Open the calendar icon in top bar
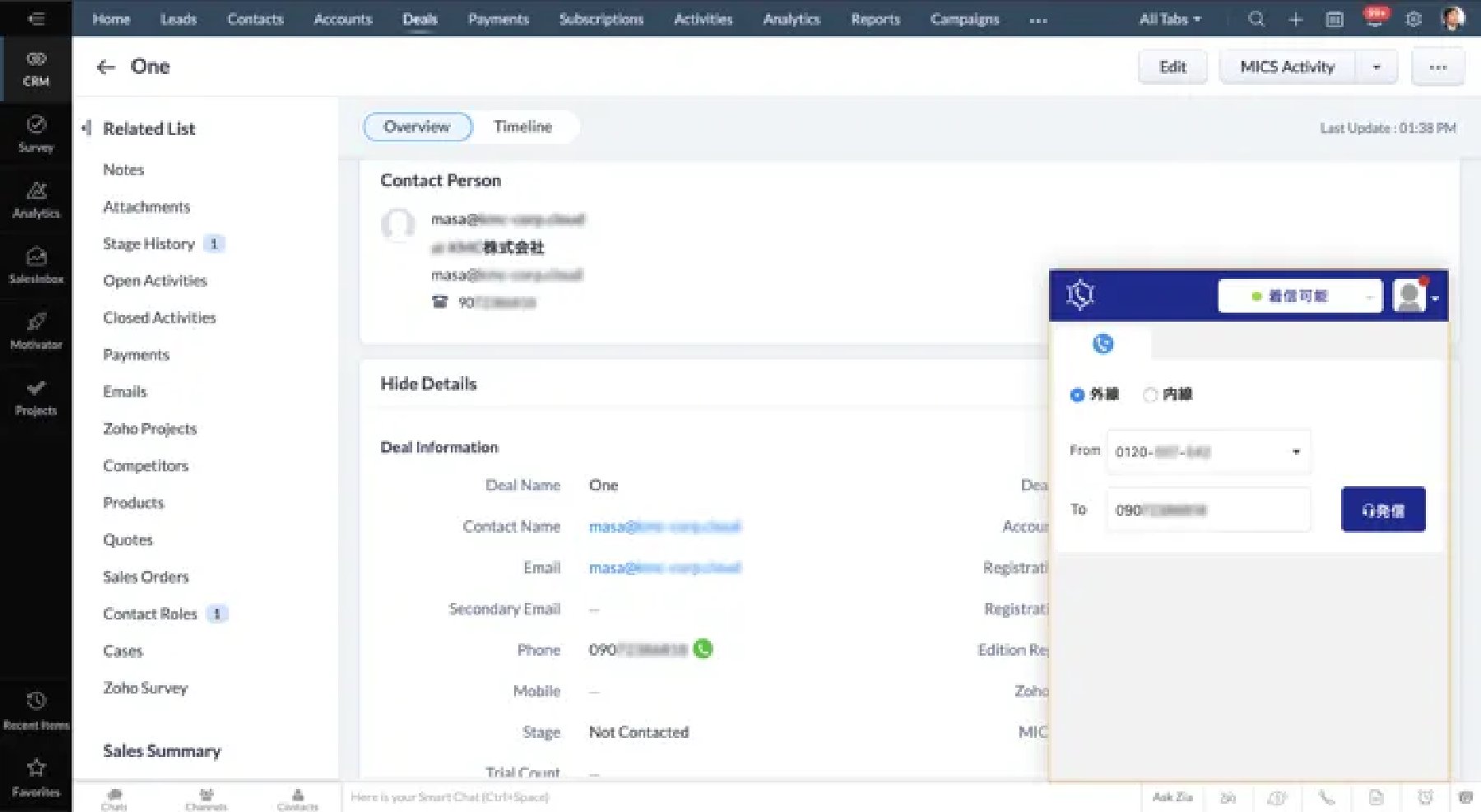This screenshot has height=812, width=1481. point(1335,19)
